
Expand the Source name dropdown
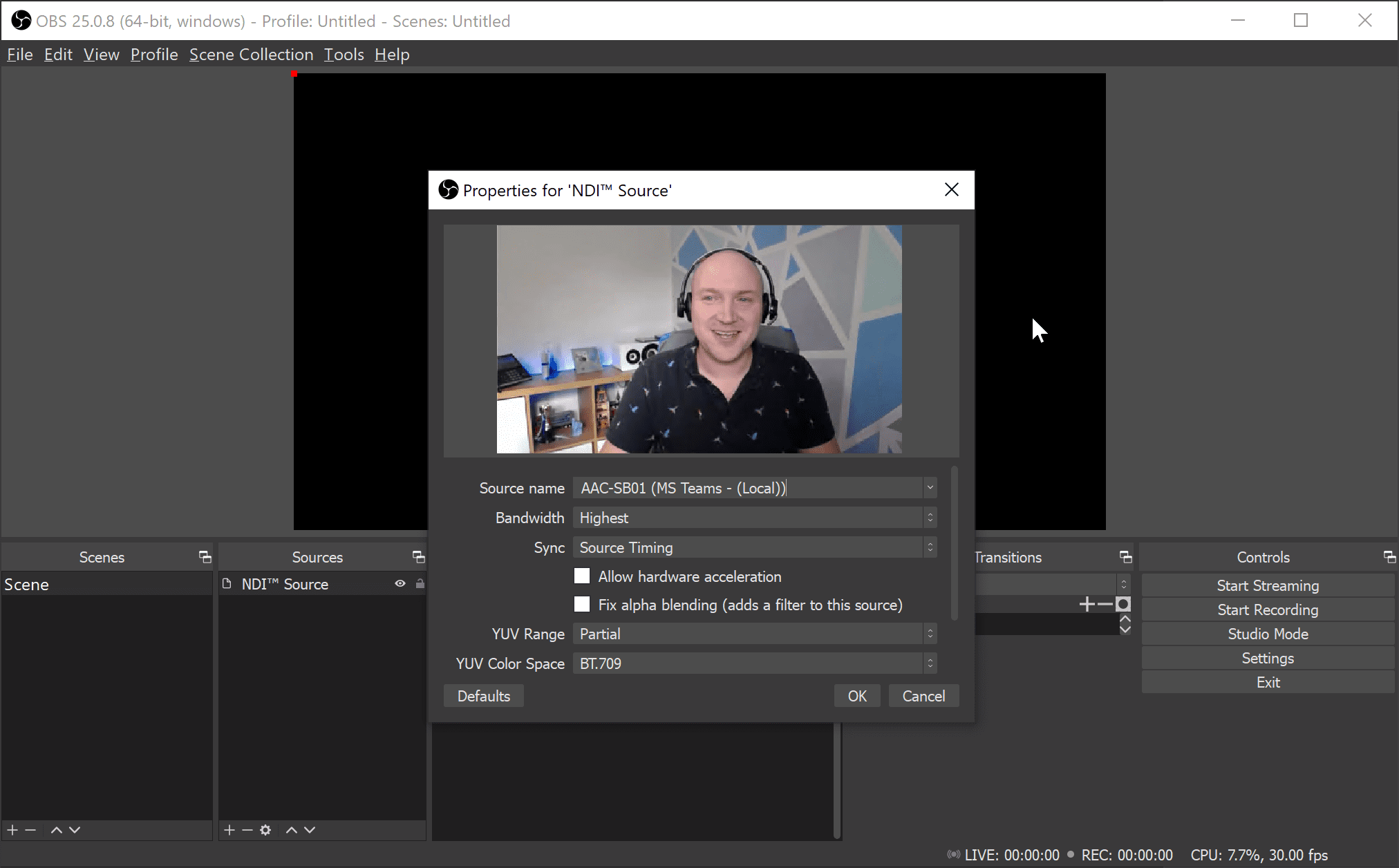[929, 488]
